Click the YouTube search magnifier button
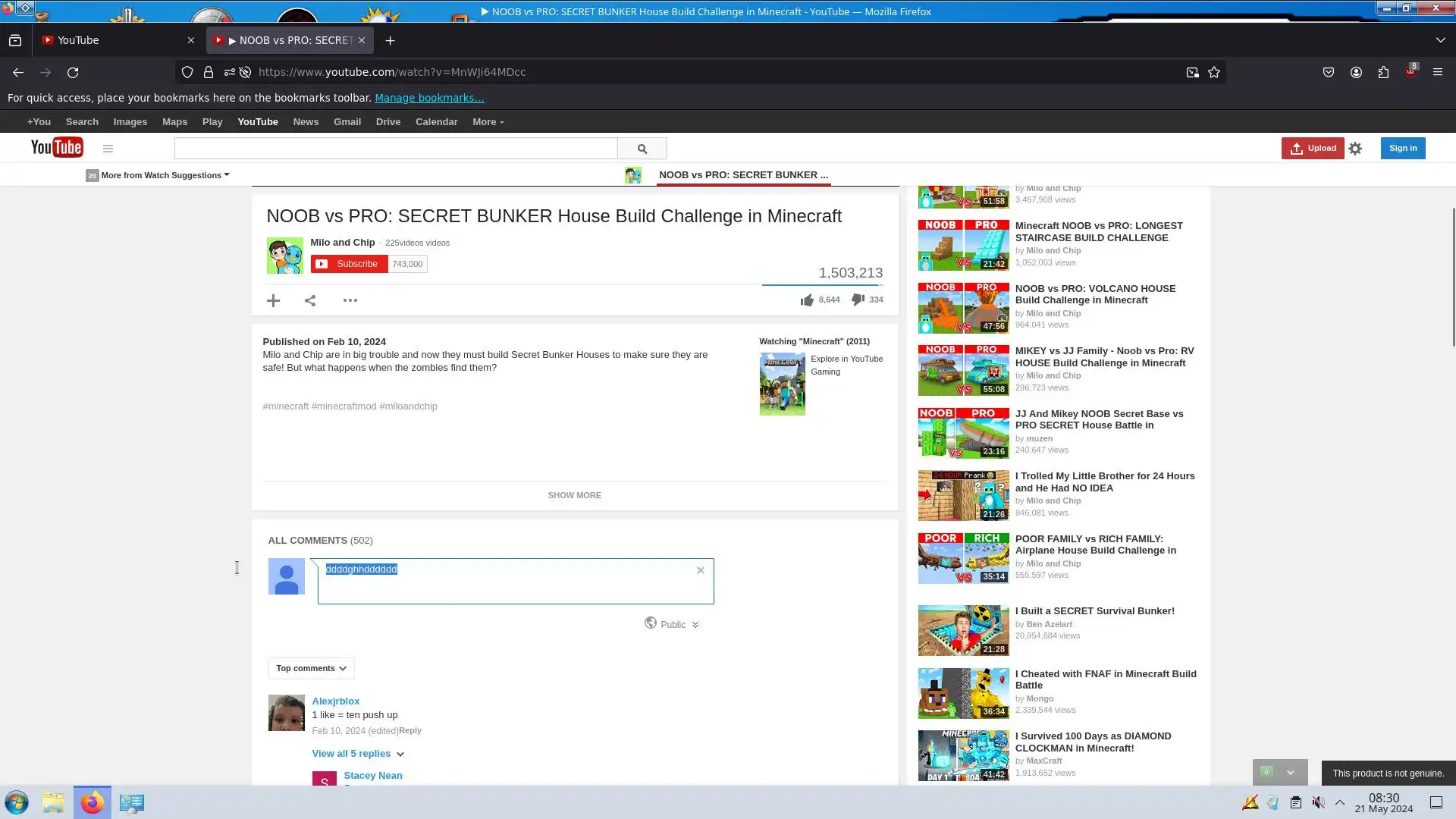This screenshot has height=819, width=1456. tap(642, 149)
